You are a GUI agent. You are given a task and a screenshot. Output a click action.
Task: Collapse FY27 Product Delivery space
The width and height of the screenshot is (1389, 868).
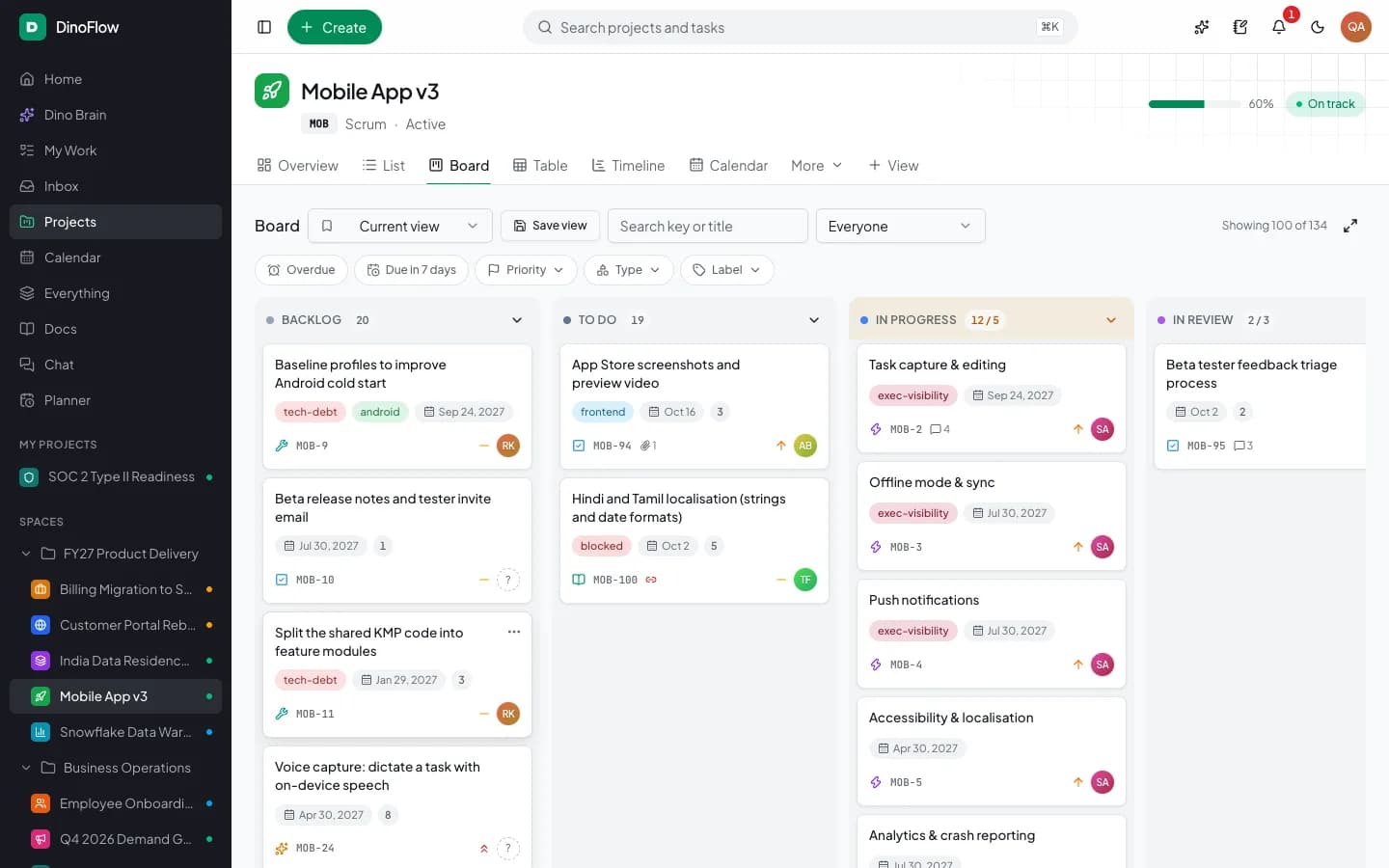click(x=26, y=554)
